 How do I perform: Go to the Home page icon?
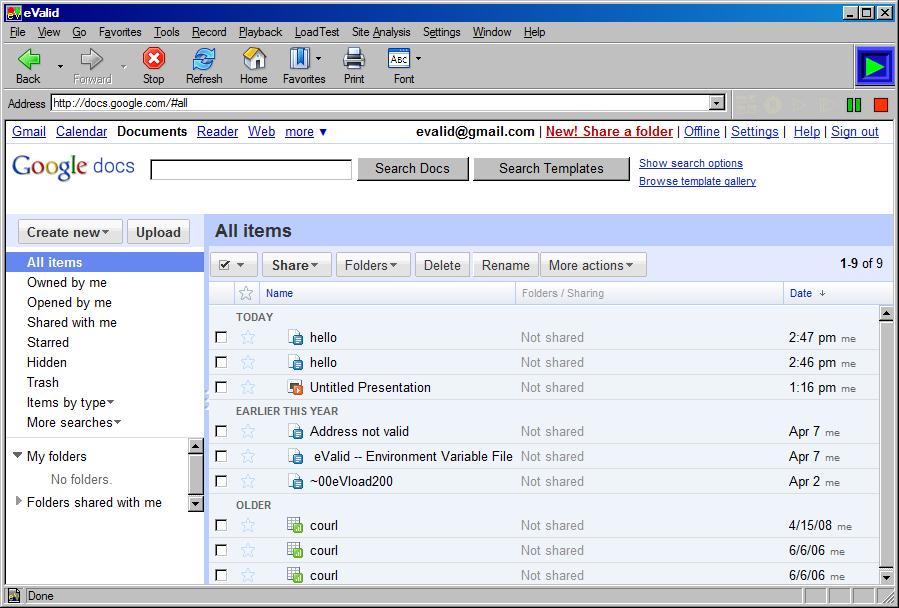(254, 59)
